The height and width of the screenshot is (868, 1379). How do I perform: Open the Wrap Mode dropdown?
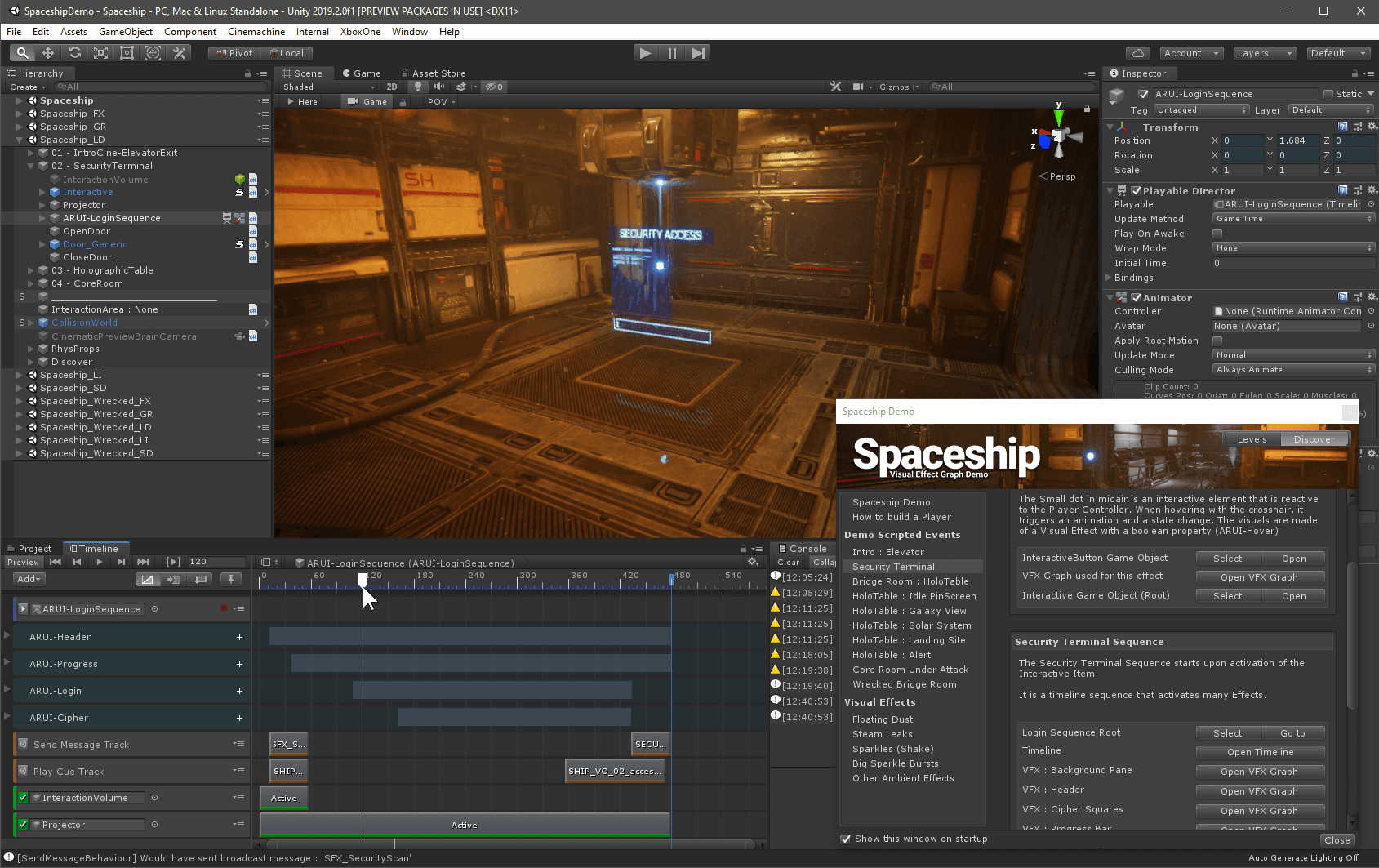point(1293,248)
